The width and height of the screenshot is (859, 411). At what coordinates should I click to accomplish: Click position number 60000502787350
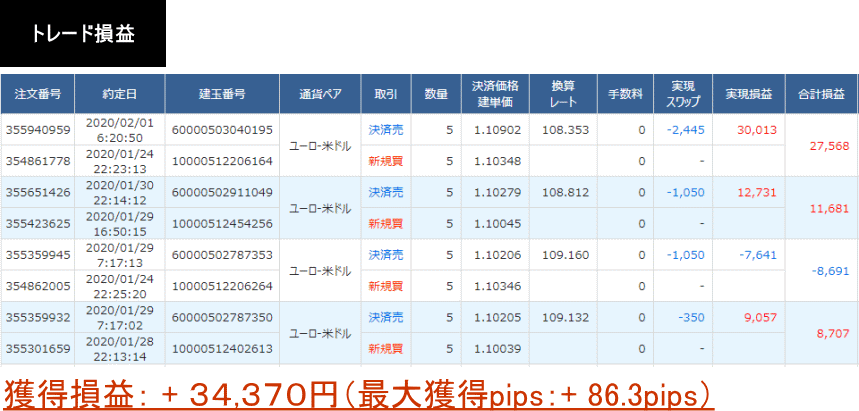[x=222, y=318]
